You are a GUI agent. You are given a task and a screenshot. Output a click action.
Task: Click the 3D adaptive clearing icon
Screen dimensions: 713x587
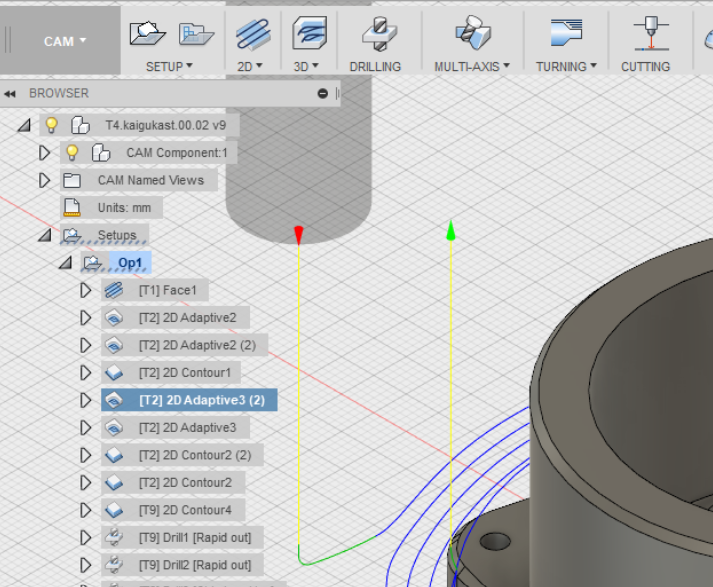pyautogui.click(x=309, y=32)
